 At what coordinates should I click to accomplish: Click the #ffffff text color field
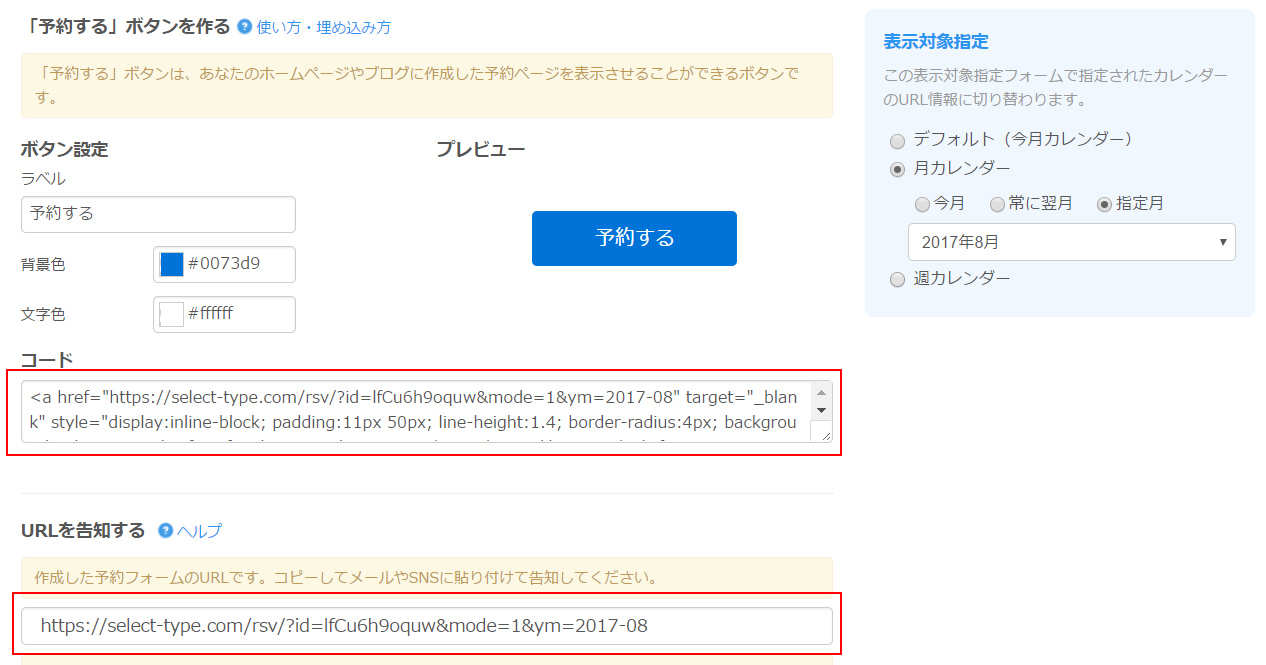click(x=238, y=314)
